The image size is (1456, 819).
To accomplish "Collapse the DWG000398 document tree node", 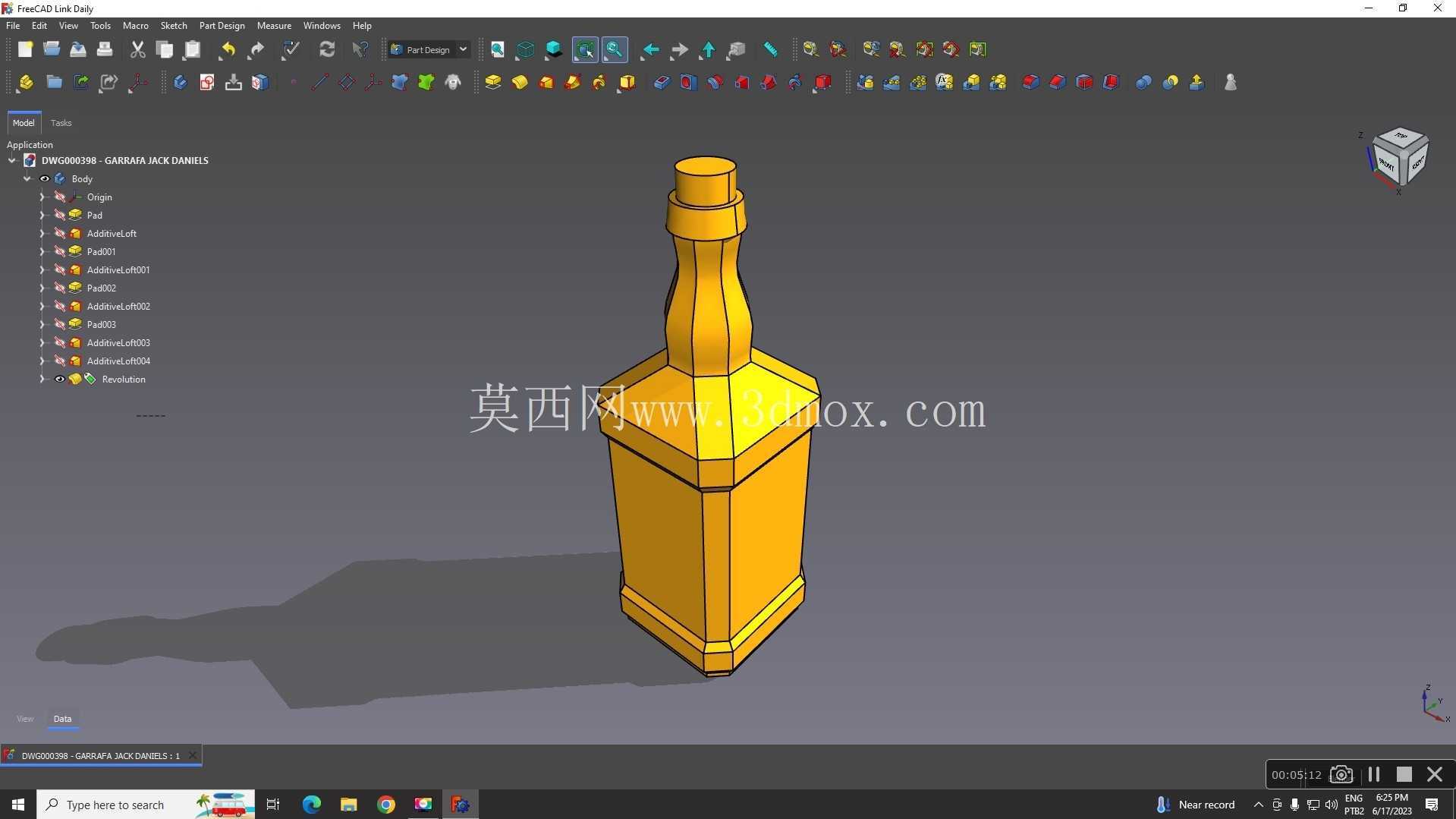I will point(12,161).
